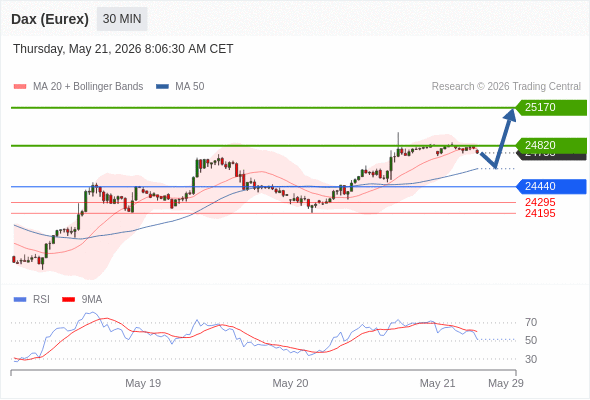Toggle the 9MA legend entry

(x=82, y=300)
